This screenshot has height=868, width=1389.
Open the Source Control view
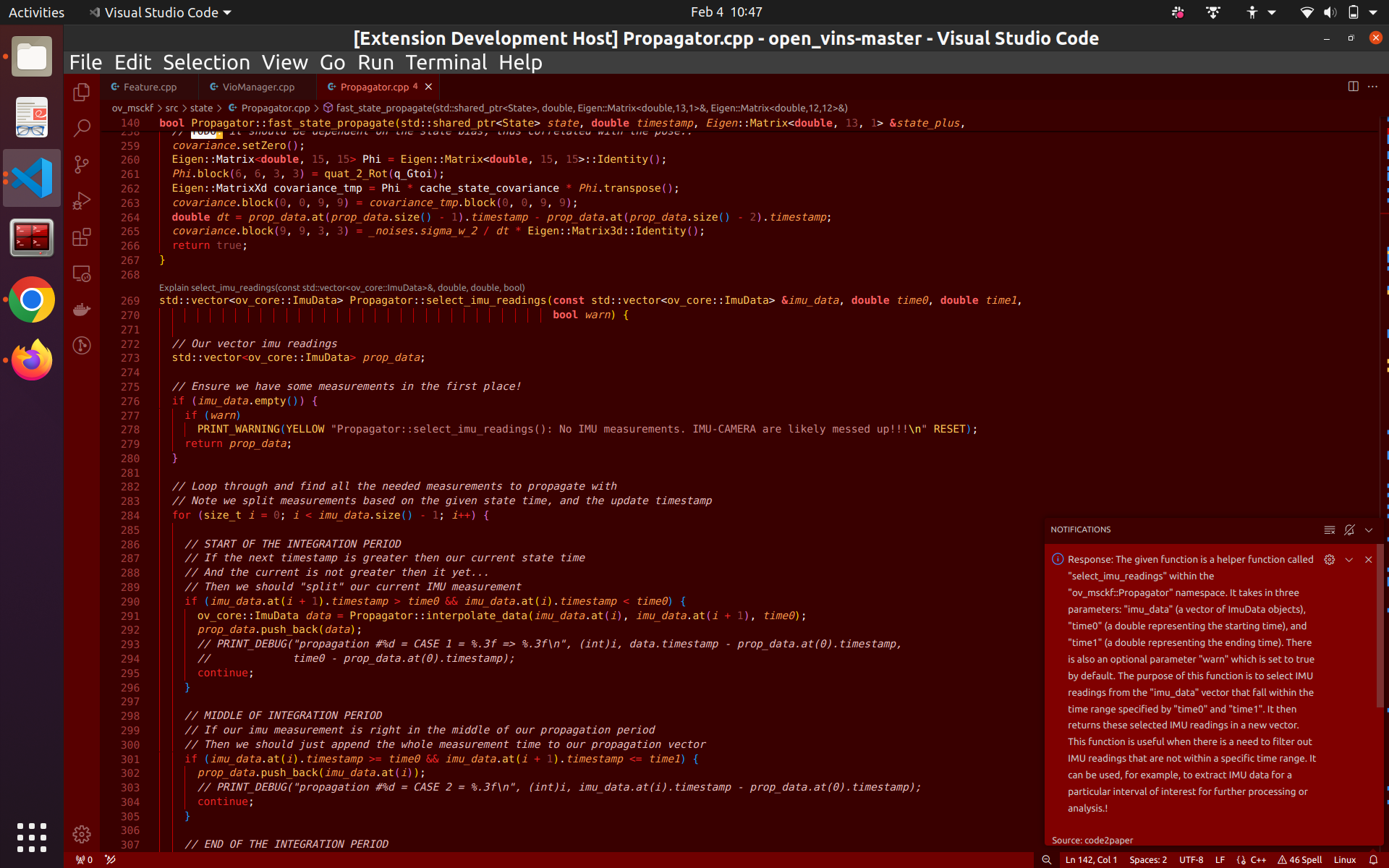tap(82, 165)
